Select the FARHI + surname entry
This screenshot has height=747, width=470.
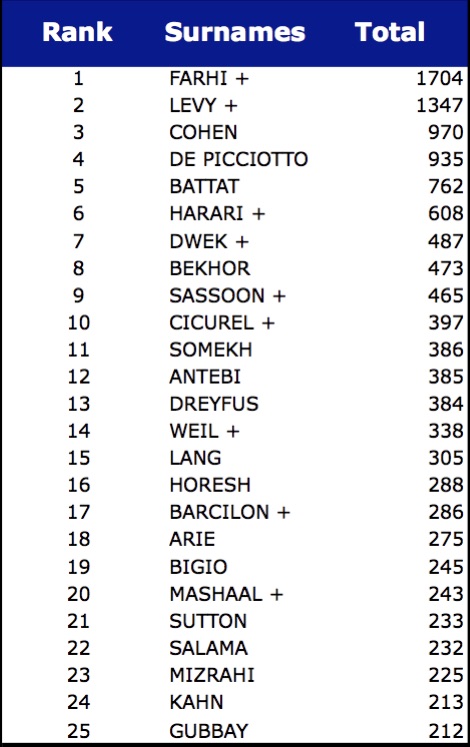tap(209, 78)
